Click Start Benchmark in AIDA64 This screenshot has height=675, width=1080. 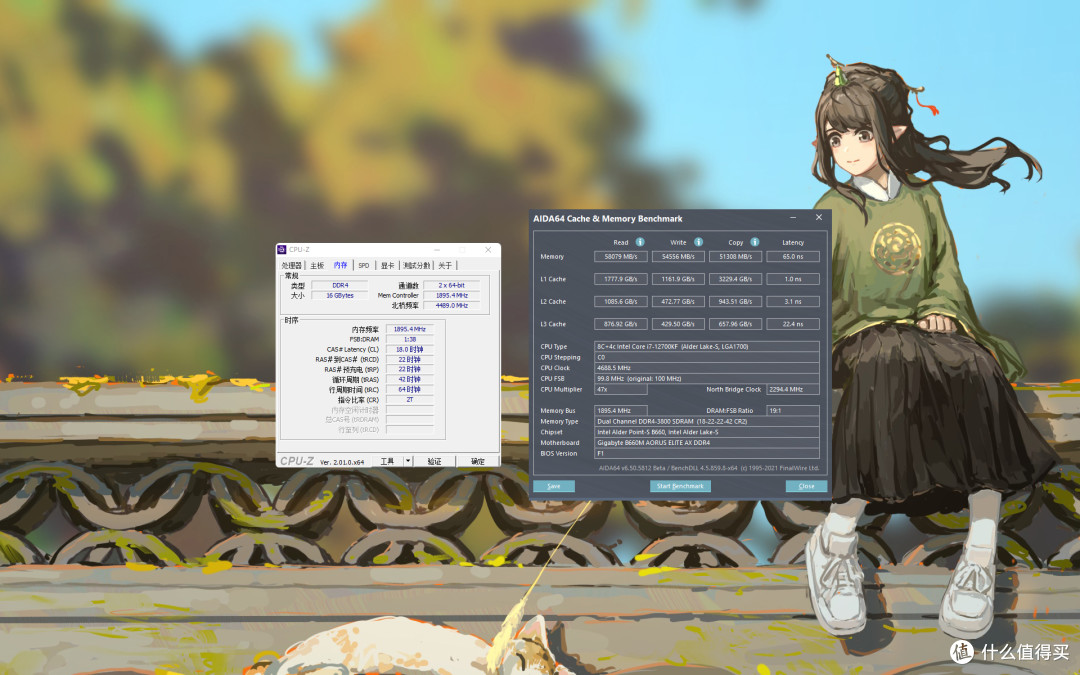[x=680, y=486]
